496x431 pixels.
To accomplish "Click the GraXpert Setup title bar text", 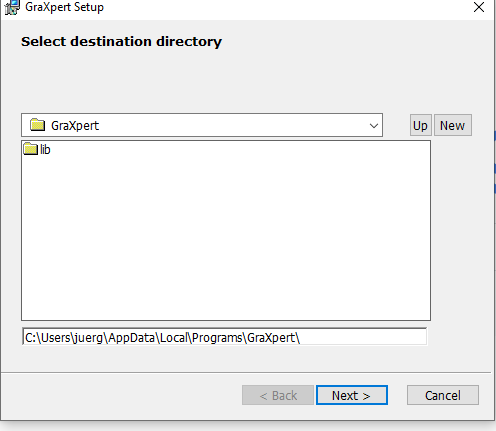I will 64,7.
